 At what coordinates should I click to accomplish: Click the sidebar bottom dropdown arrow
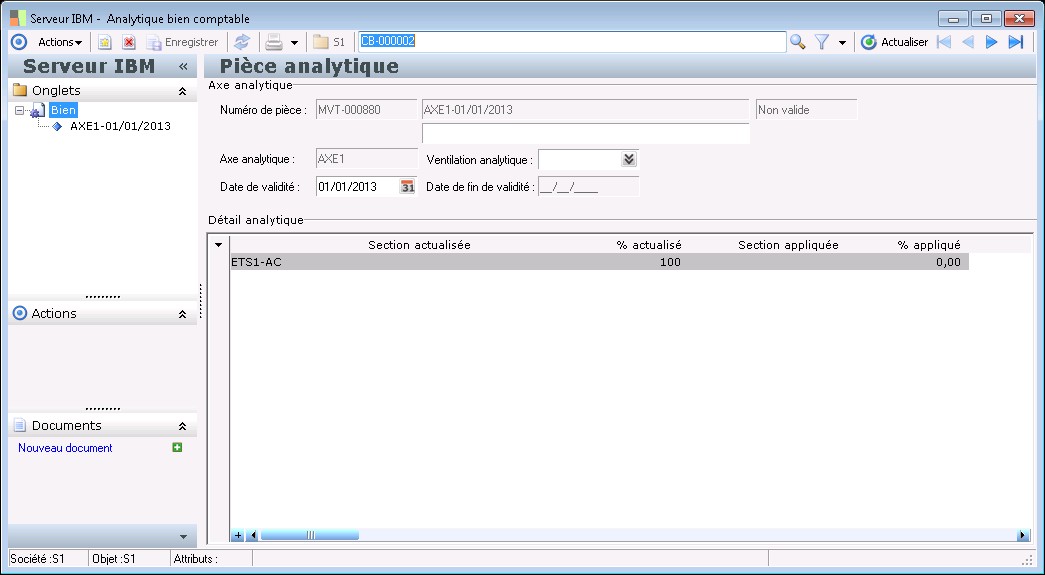point(183,537)
